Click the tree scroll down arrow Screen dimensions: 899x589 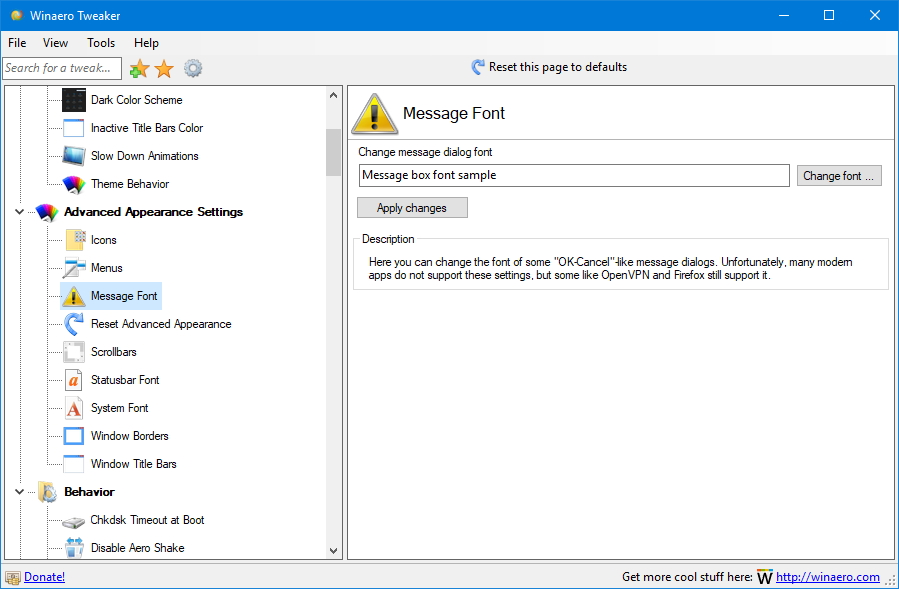point(334,551)
